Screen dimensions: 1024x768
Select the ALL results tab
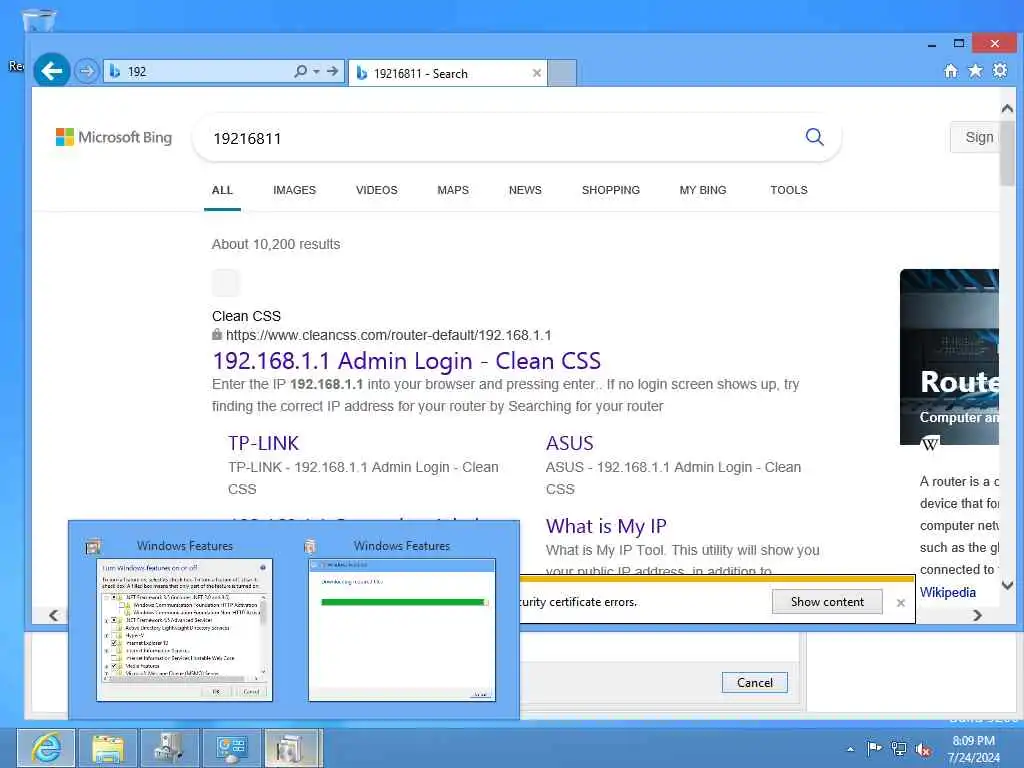point(222,190)
